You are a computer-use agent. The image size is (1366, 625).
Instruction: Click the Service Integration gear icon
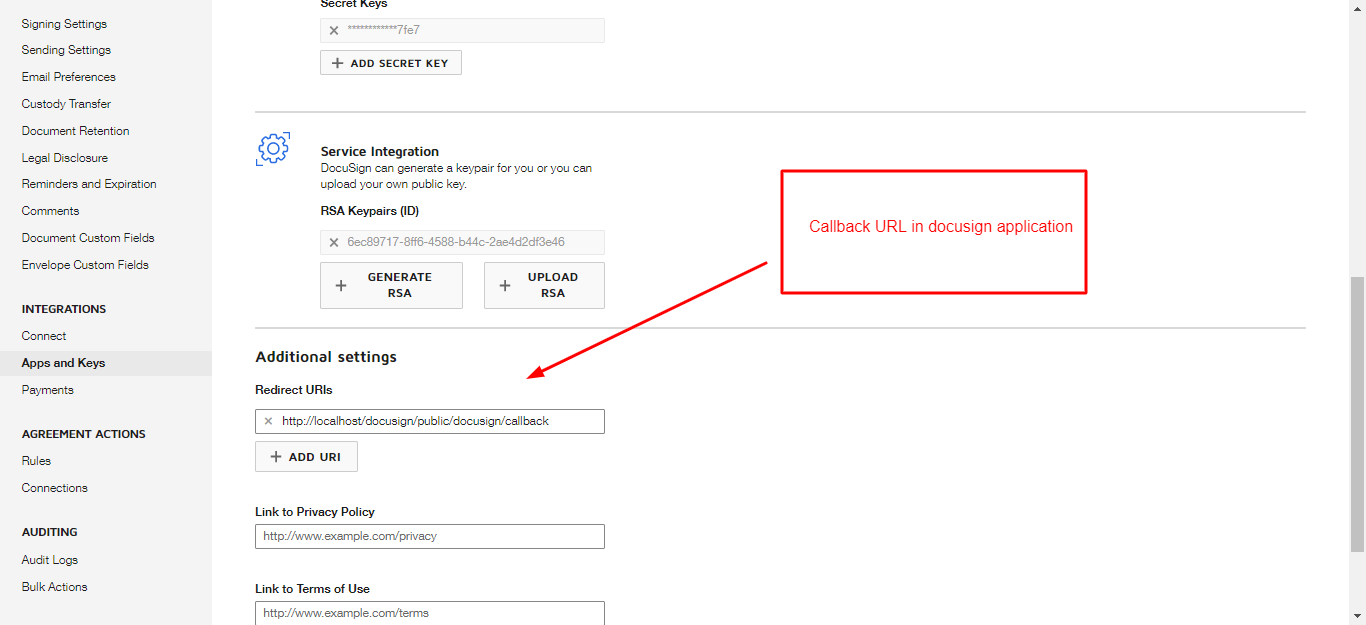click(273, 149)
